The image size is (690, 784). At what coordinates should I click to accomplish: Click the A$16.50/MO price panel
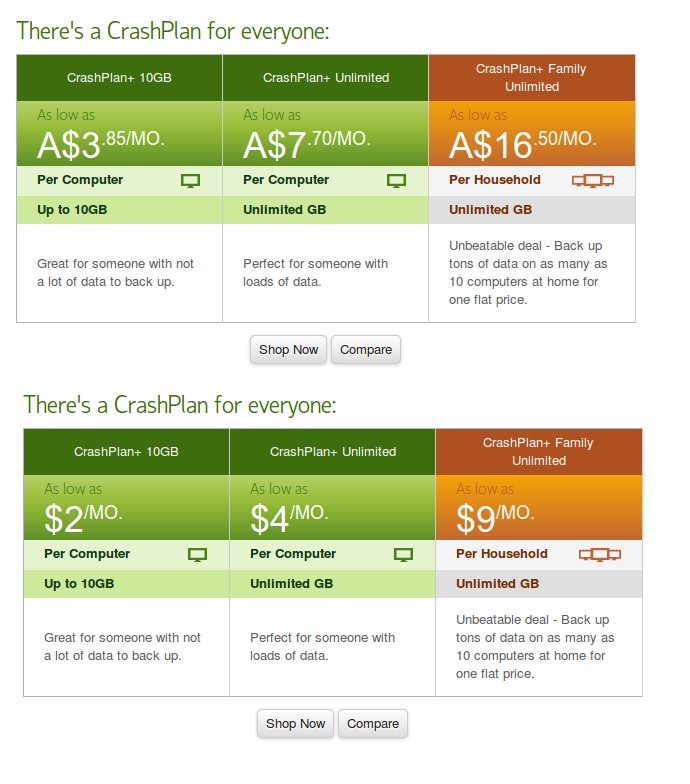tap(532, 134)
